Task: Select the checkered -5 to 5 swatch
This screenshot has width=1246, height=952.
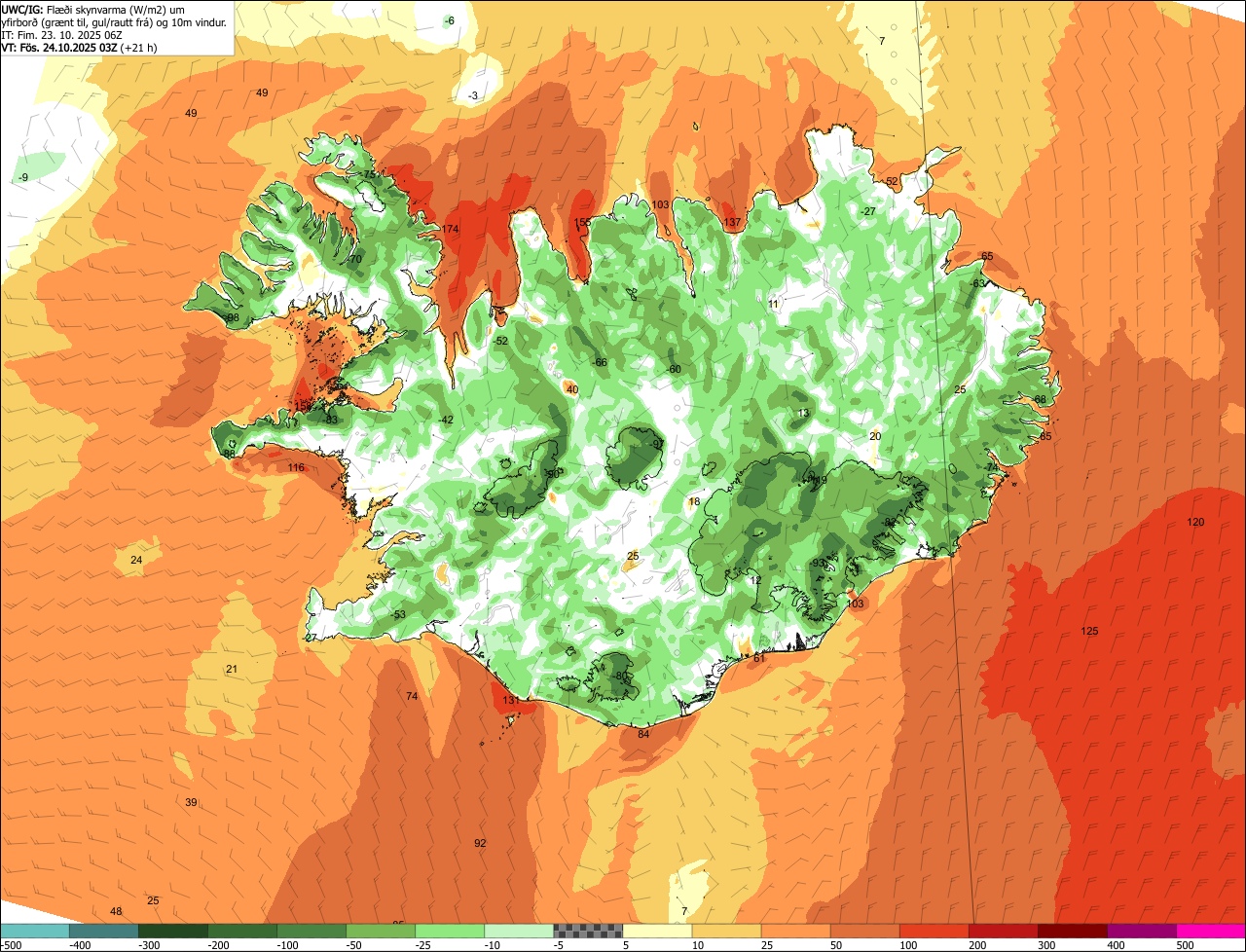Action: [588, 931]
